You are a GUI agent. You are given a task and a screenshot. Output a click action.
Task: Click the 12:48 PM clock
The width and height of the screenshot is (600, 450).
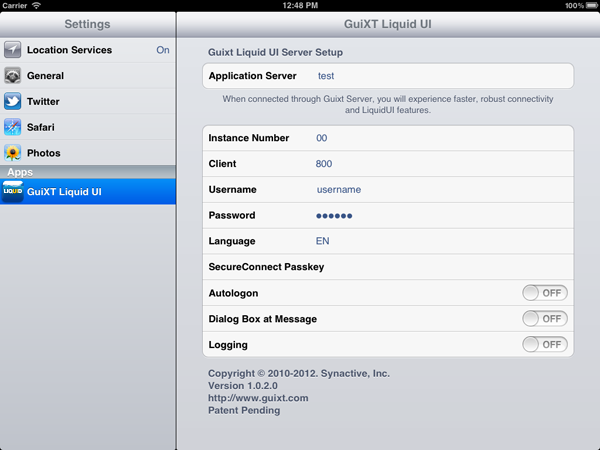coord(300,5)
